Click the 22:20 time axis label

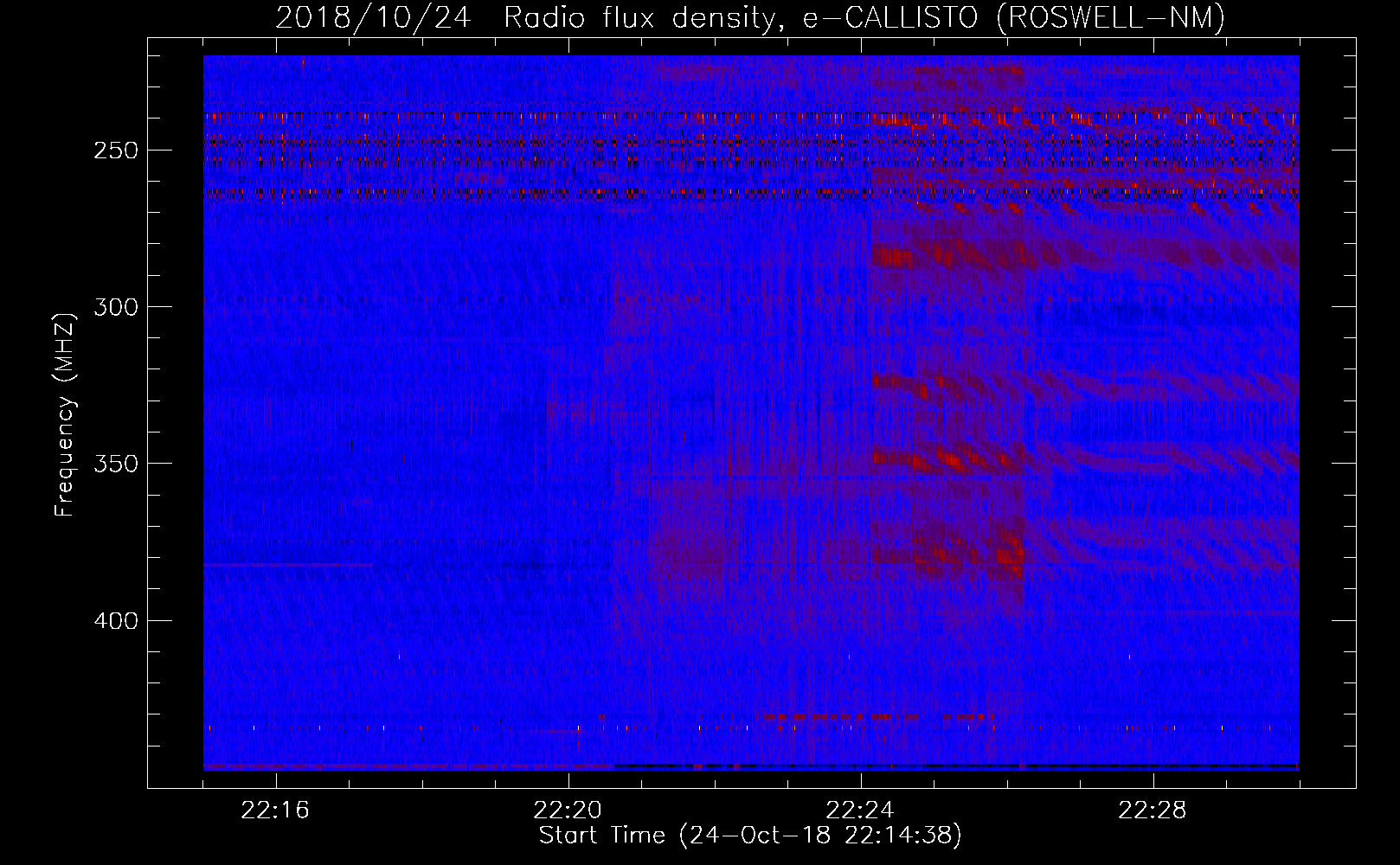point(568,811)
